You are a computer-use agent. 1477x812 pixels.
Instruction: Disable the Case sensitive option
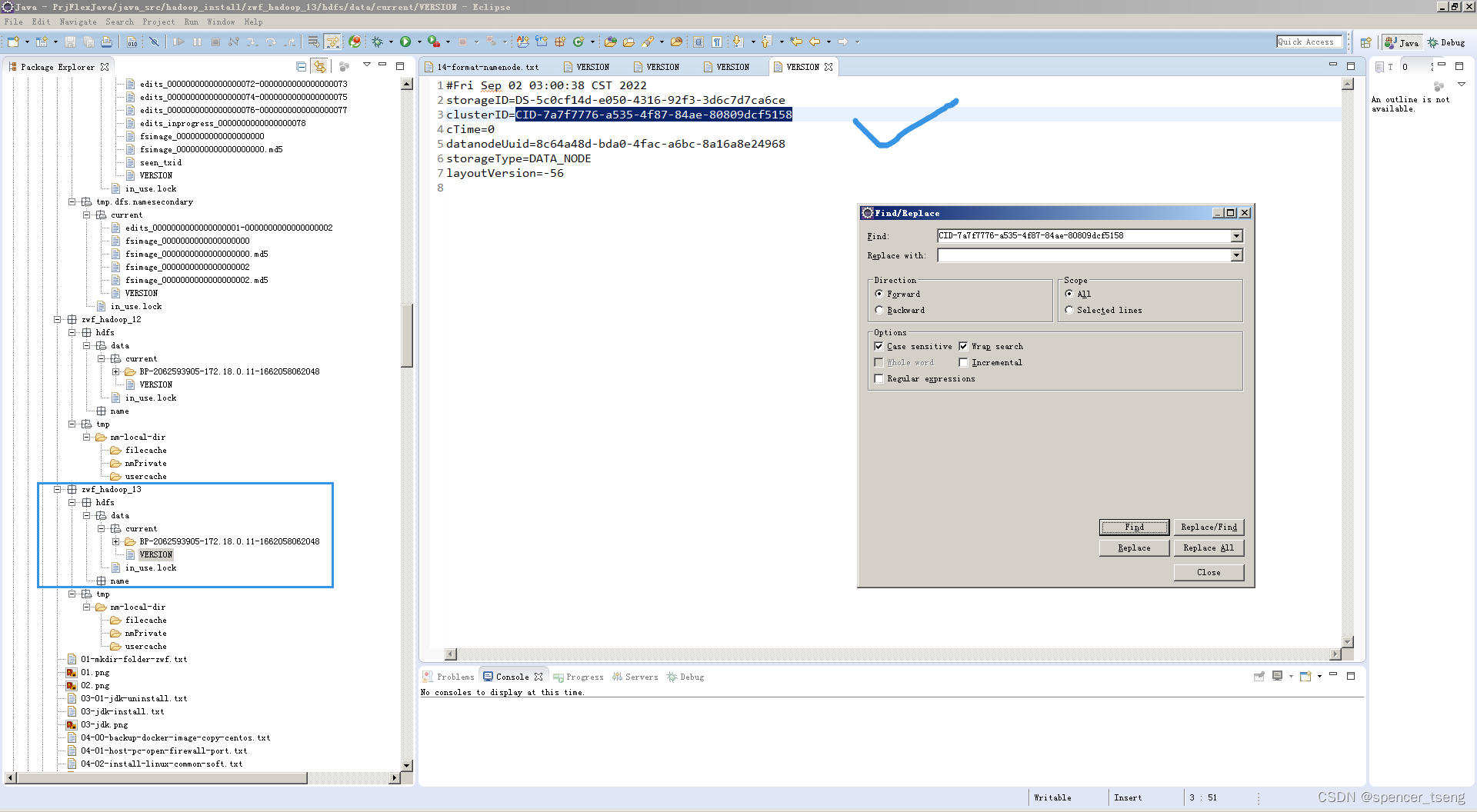879,346
